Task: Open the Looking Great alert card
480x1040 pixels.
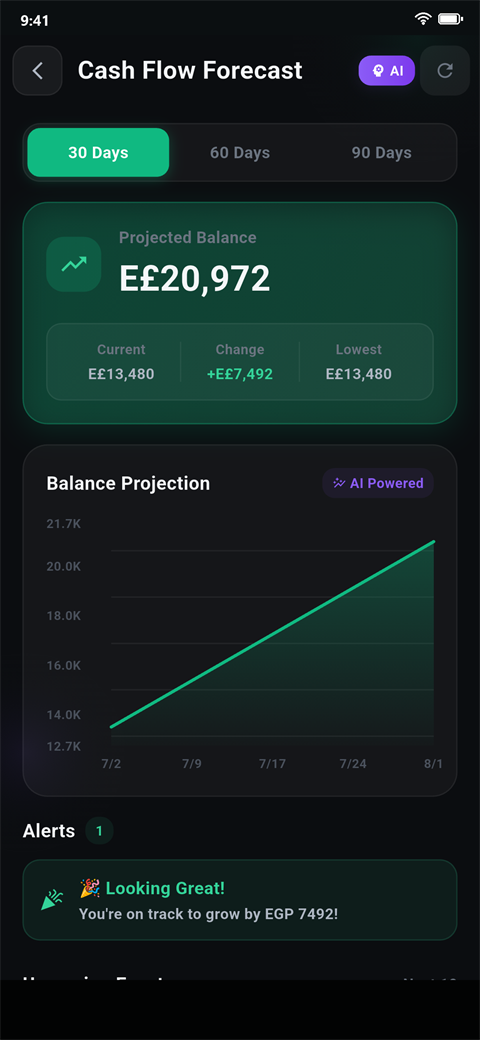Action: click(240, 900)
